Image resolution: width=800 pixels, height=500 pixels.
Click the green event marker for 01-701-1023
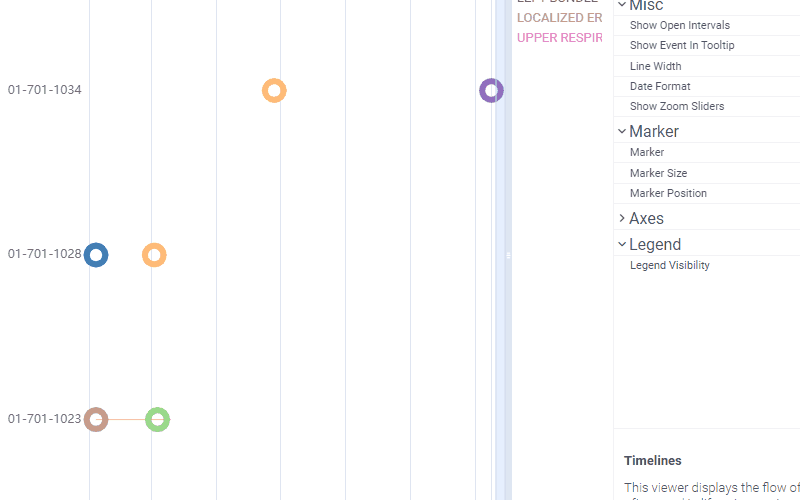click(158, 419)
